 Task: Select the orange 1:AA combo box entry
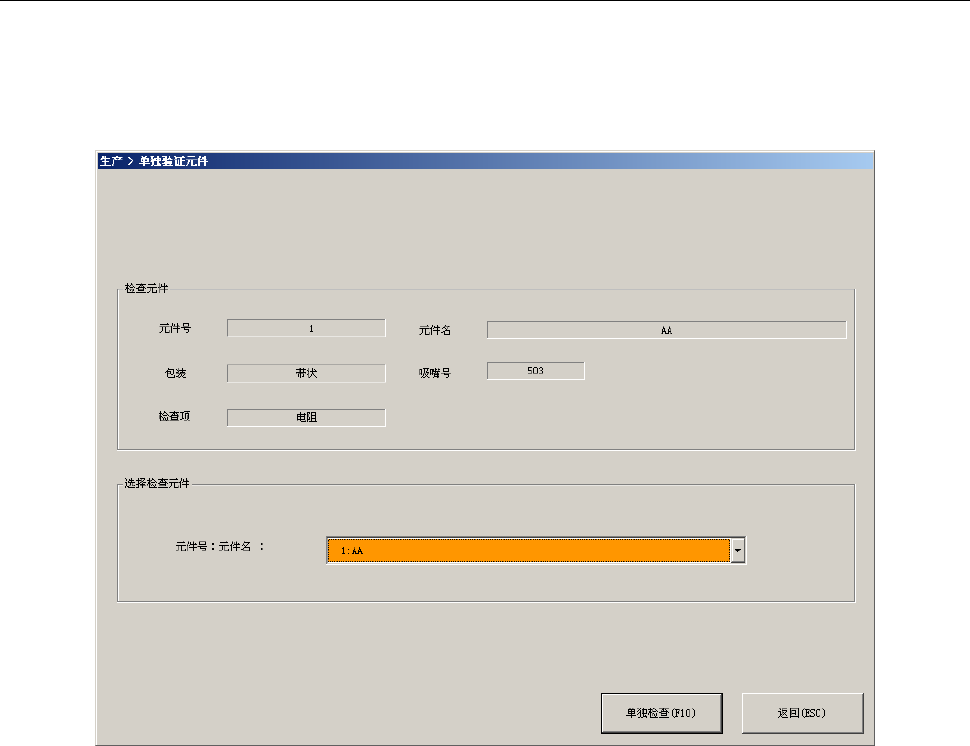[x=528, y=551]
